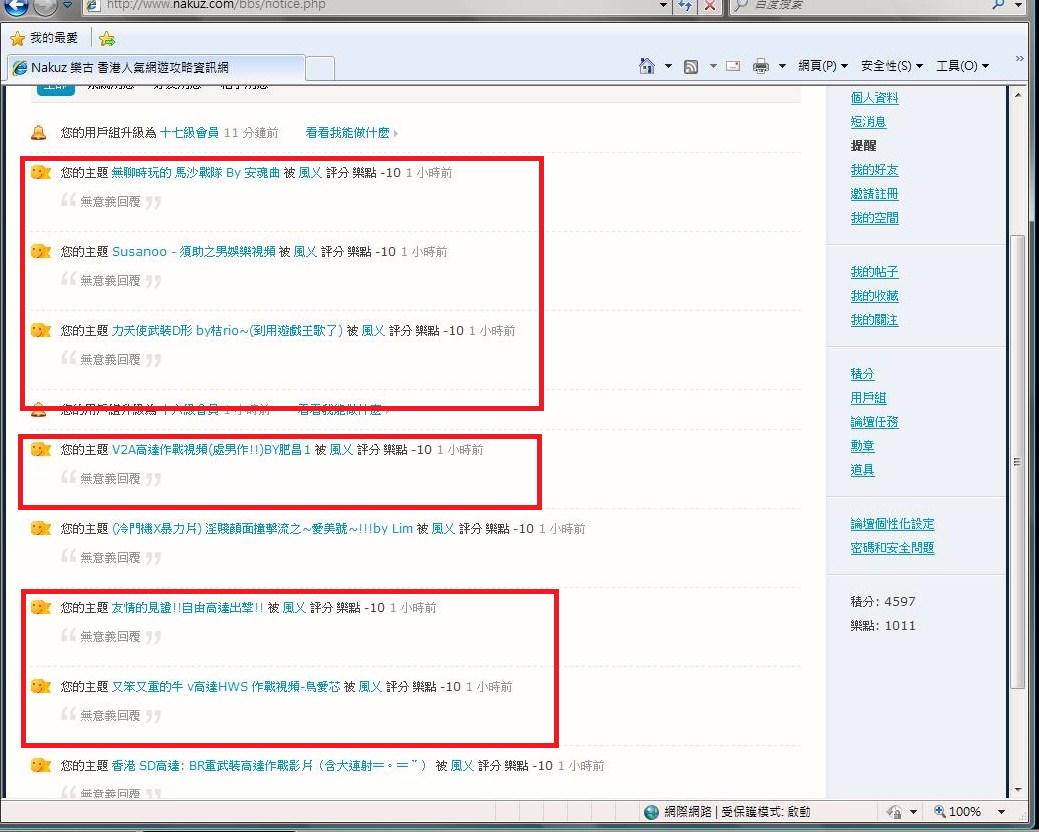
Task: Open the 我的收藏 sidebar link
Action: [x=874, y=296]
